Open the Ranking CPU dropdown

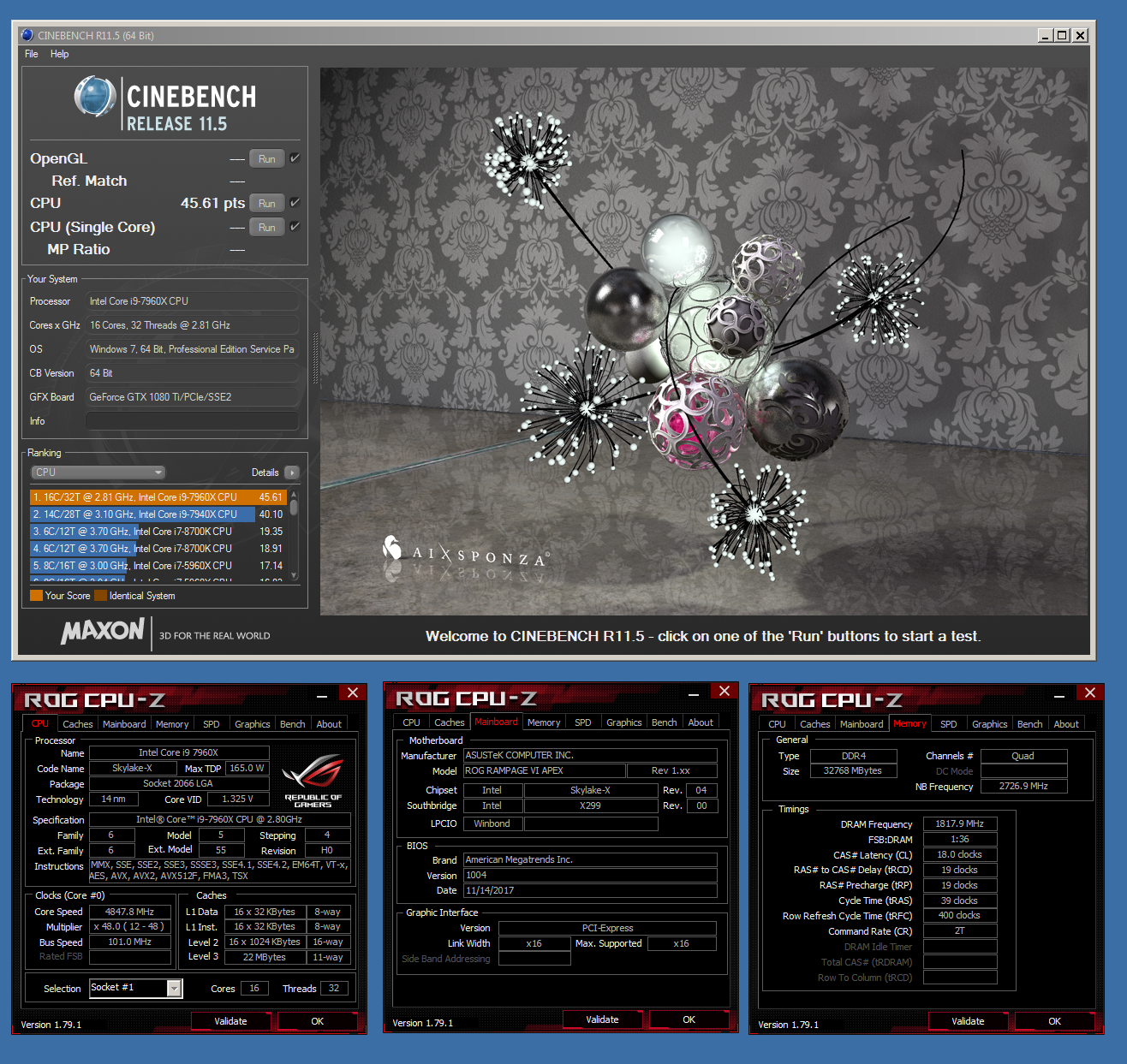98,473
